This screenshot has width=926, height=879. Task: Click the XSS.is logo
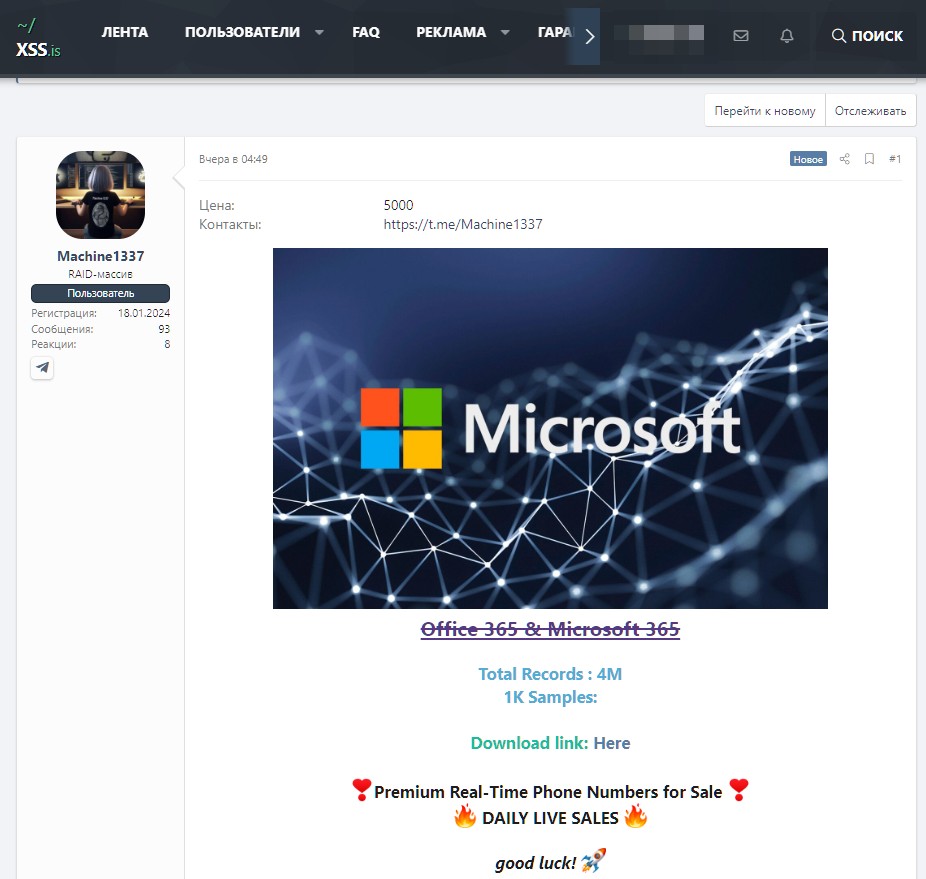click(x=38, y=37)
